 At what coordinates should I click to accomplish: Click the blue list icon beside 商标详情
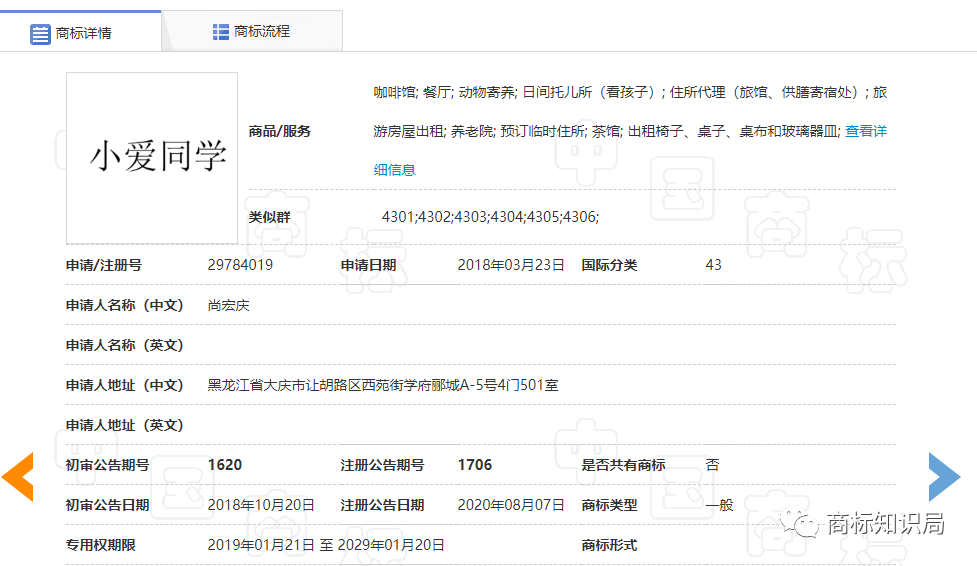(40, 34)
